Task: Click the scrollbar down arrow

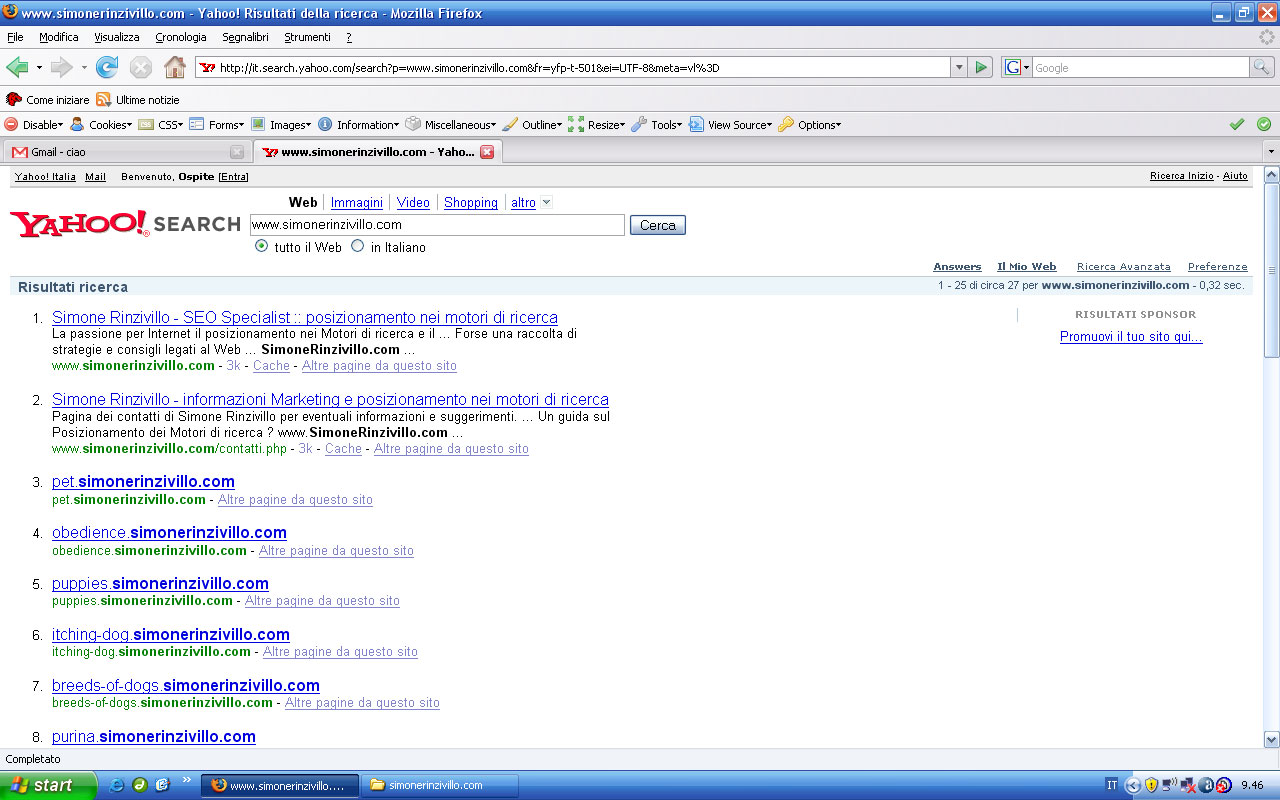Action: (x=1272, y=740)
